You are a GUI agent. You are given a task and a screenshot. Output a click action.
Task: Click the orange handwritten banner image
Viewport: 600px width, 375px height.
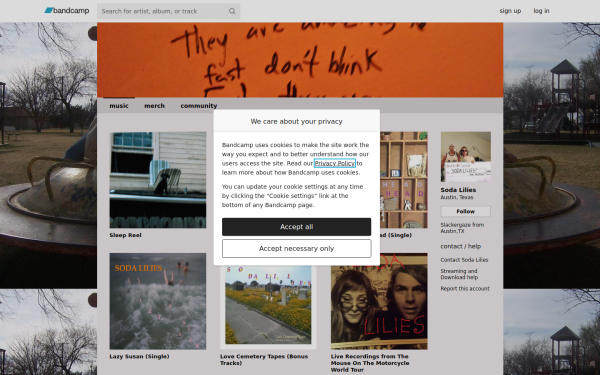pos(300,60)
